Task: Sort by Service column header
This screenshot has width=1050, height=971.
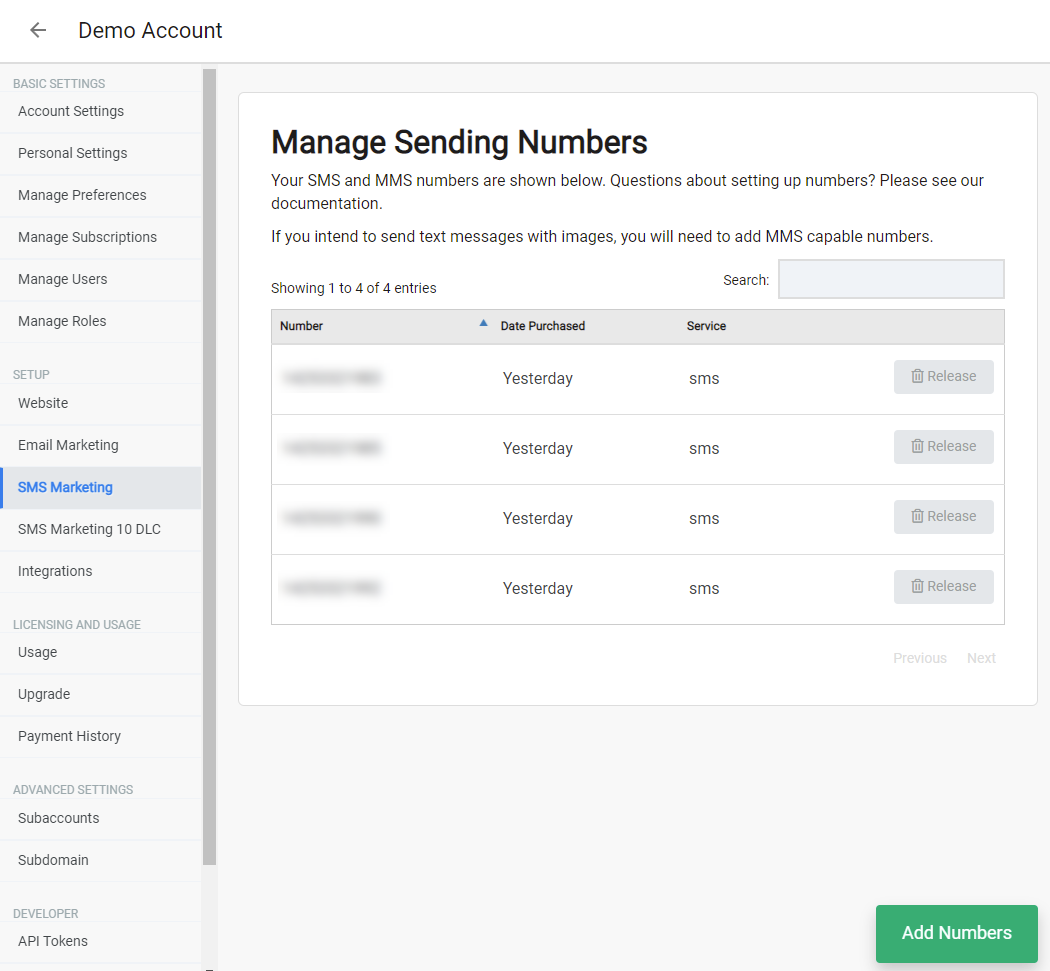Action: point(706,326)
